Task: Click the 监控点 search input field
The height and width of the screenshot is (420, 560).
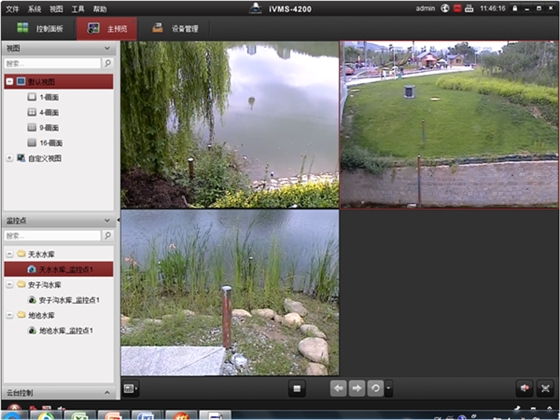Action: pyautogui.click(x=52, y=236)
